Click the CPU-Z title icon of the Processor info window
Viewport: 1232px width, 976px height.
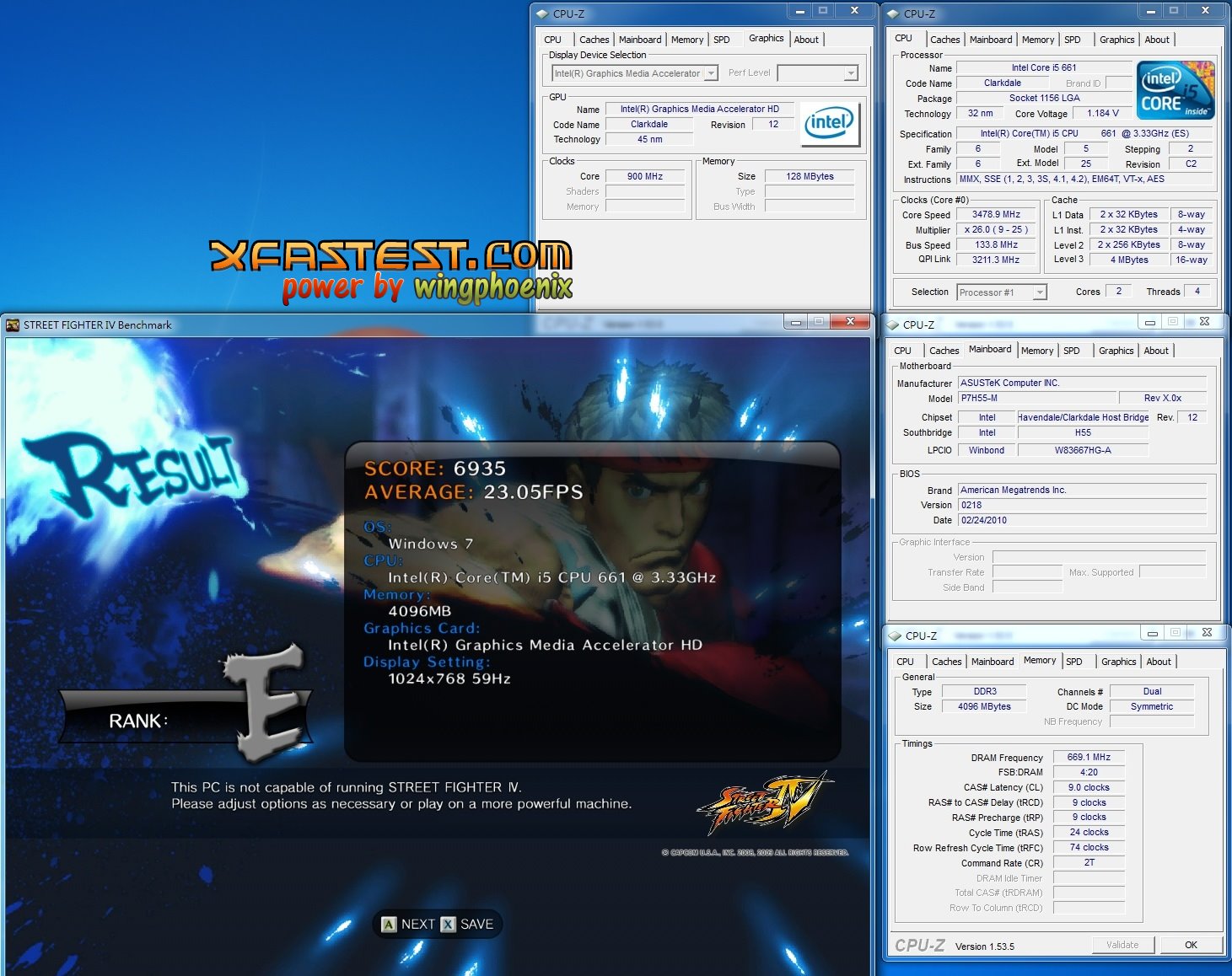[x=893, y=13]
